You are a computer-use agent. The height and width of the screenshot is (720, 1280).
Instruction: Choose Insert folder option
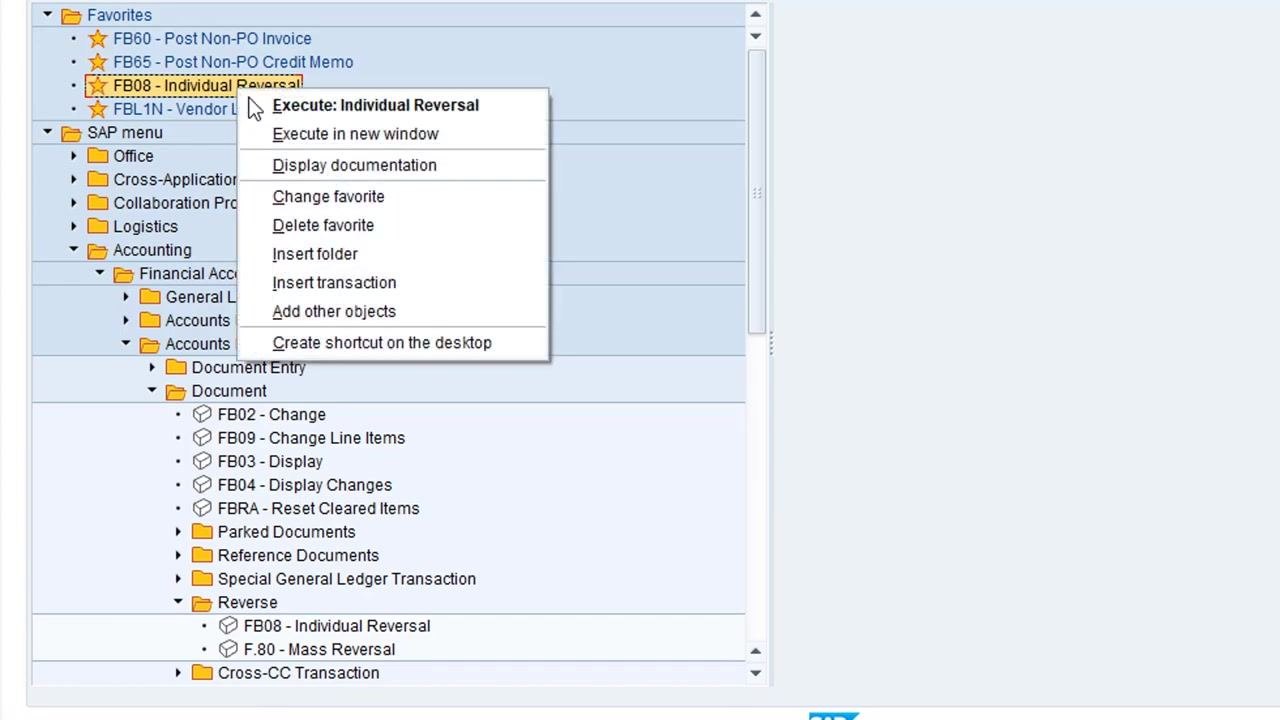(x=314, y=254)
